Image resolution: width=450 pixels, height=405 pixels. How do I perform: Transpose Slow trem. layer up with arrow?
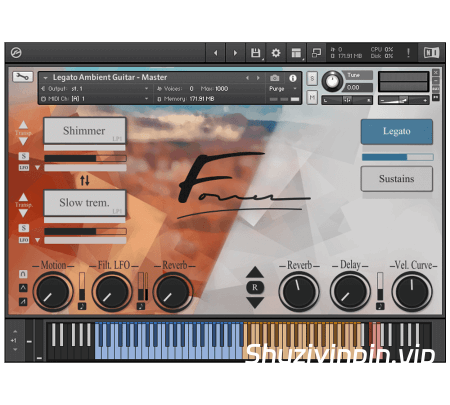23,197
